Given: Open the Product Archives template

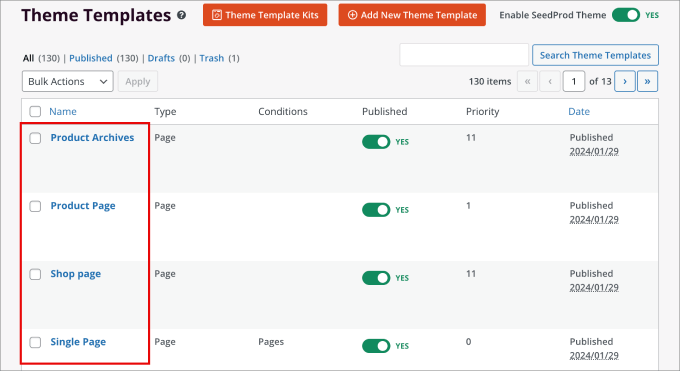Looking at the screenshot, I should pyautogui.click(x=92, y=138).
